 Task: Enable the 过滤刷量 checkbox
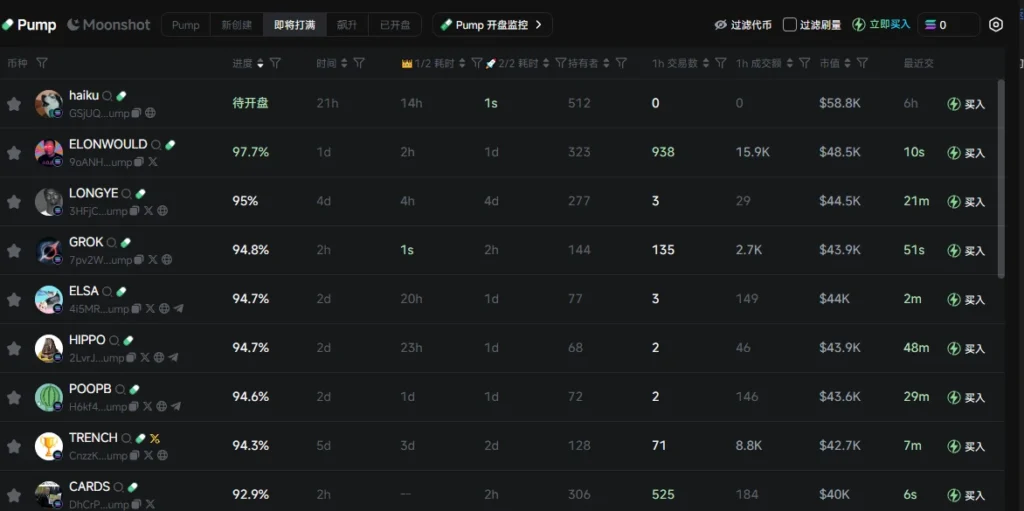point(790,25)
